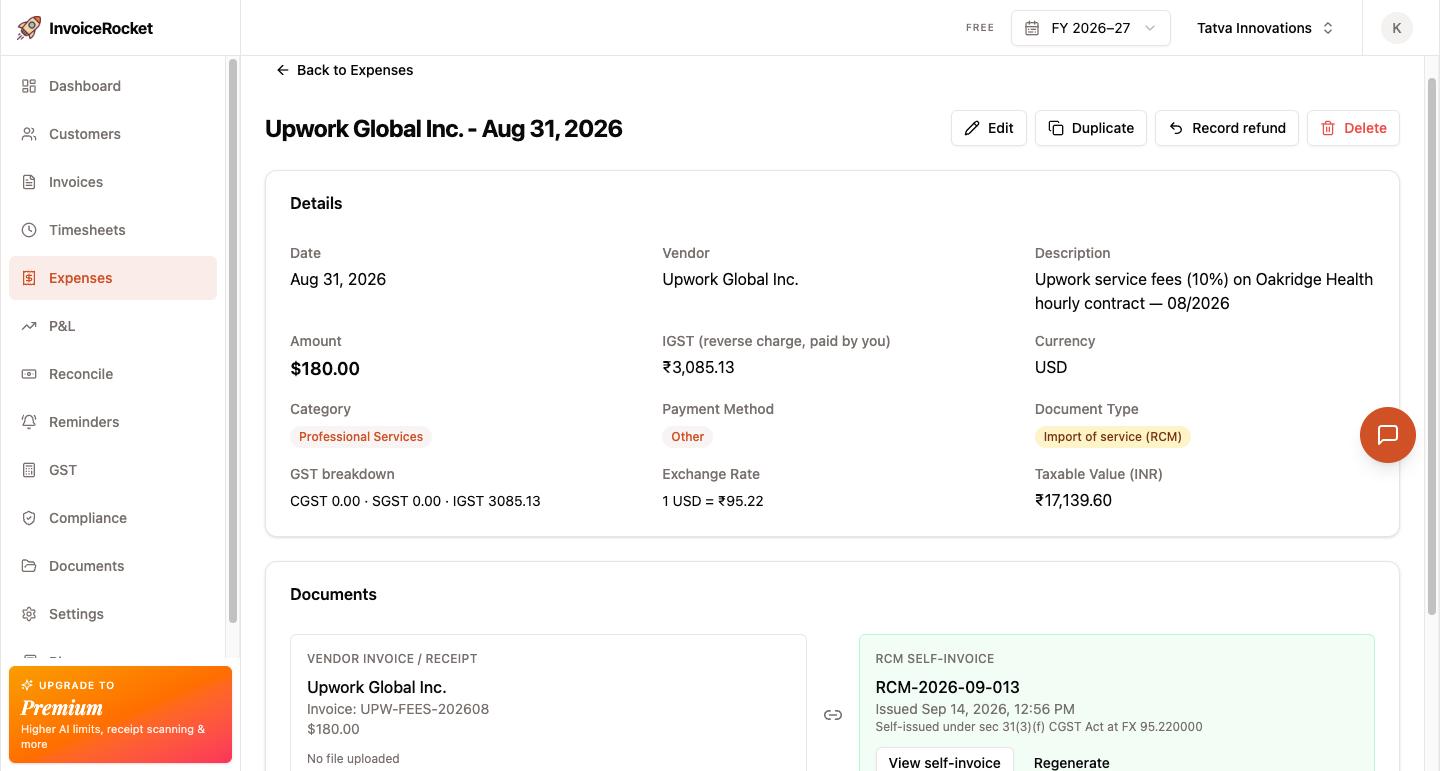
Task: Click the Reconcile sidebar icon
Action: click(x=29, y=374)
